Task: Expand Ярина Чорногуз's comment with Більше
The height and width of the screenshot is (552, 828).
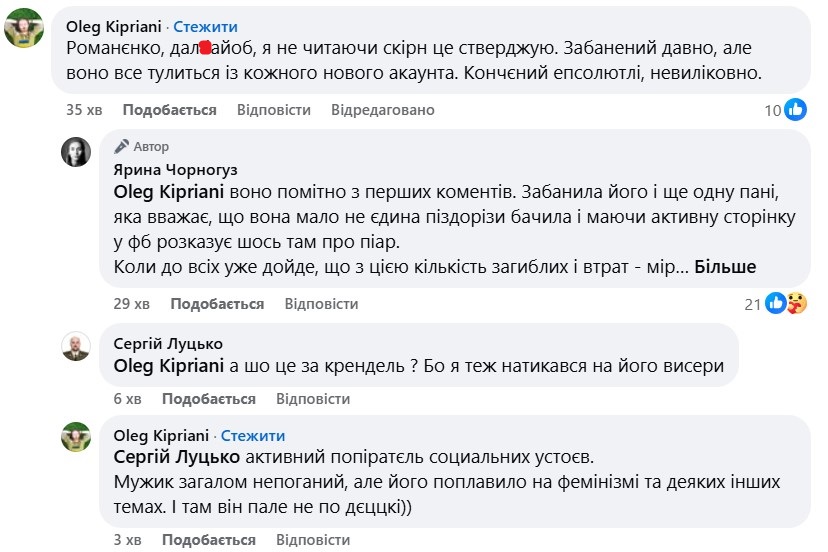Action: [x=725, y=267]
